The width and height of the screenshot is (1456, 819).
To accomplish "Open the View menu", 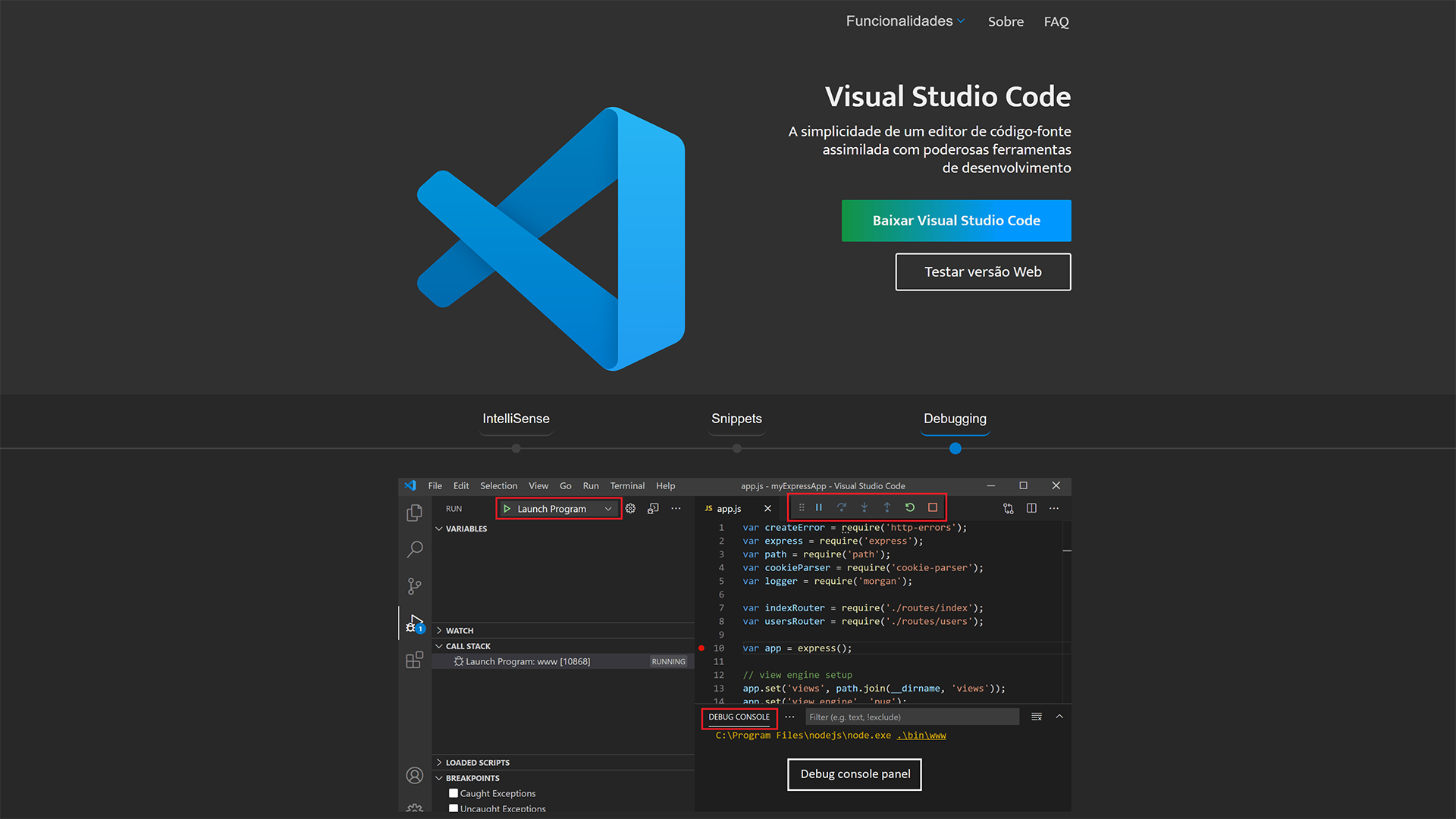I will (538, 486).
